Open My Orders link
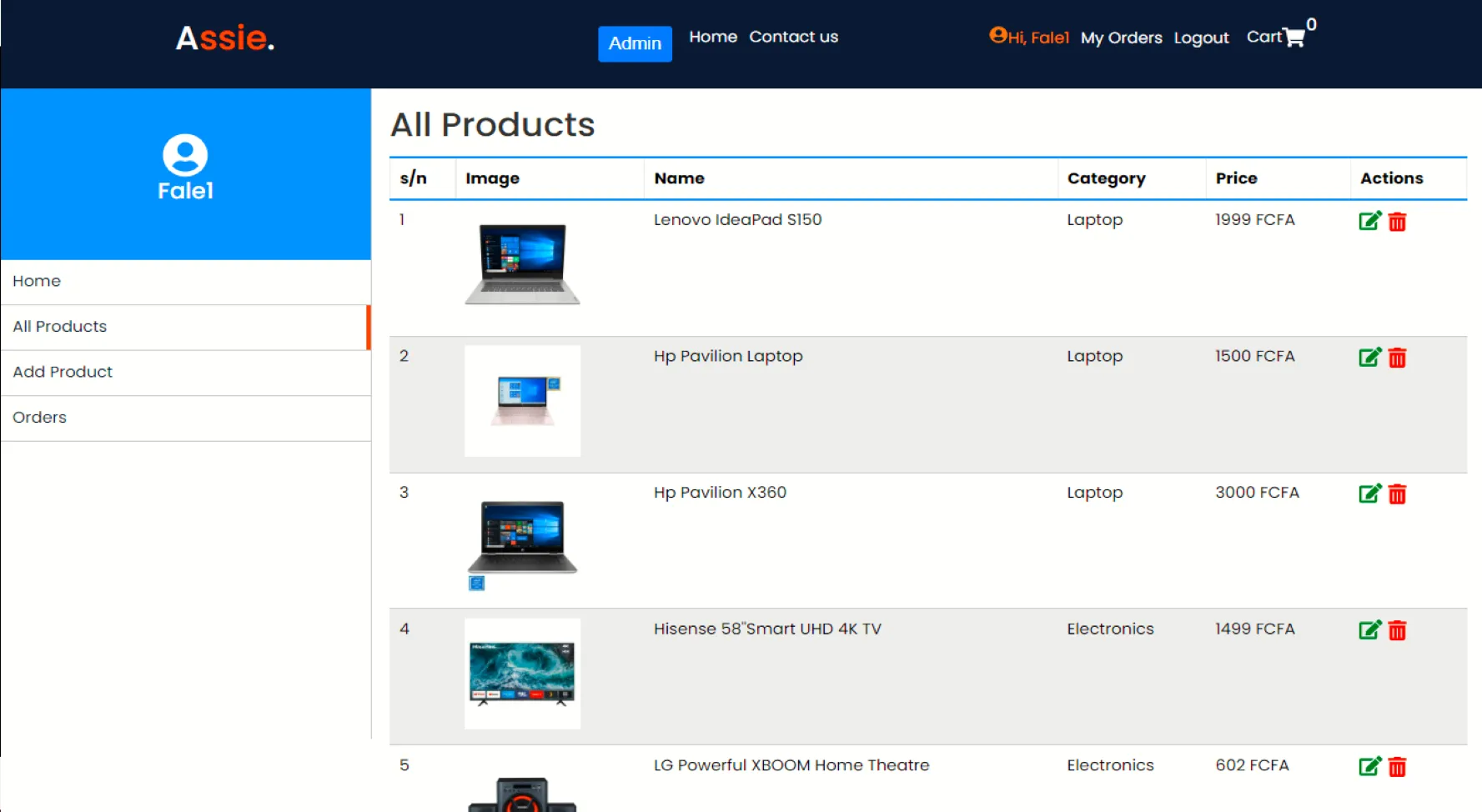This screenshot has height=812, width=1482. [x=1121, y=38]
